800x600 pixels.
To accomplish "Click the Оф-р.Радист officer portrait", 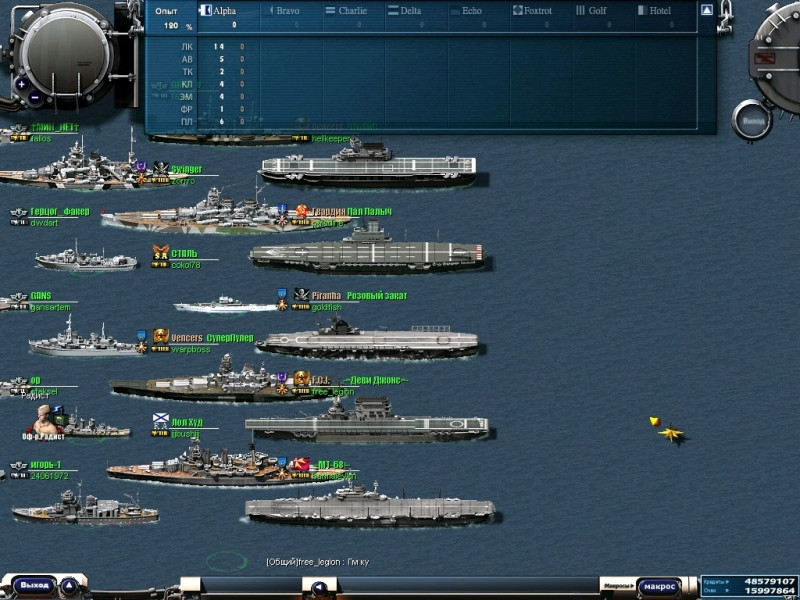I will point(45,422).
